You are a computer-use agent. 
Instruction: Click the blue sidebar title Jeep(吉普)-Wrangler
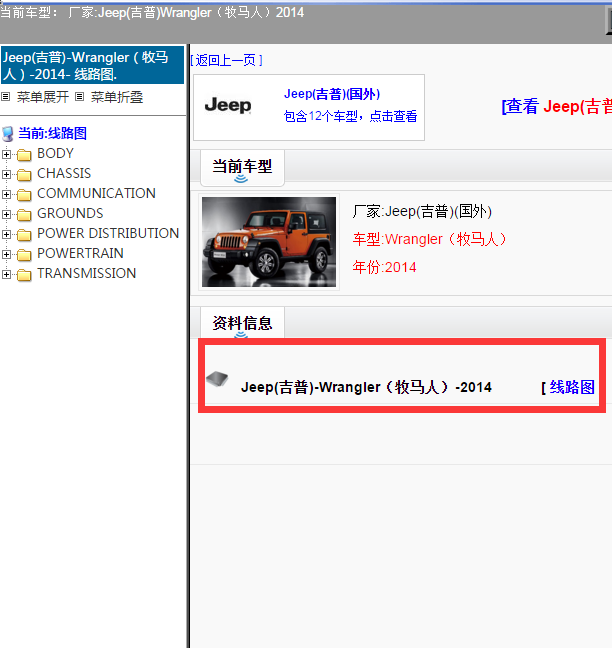tap(92, 65)
